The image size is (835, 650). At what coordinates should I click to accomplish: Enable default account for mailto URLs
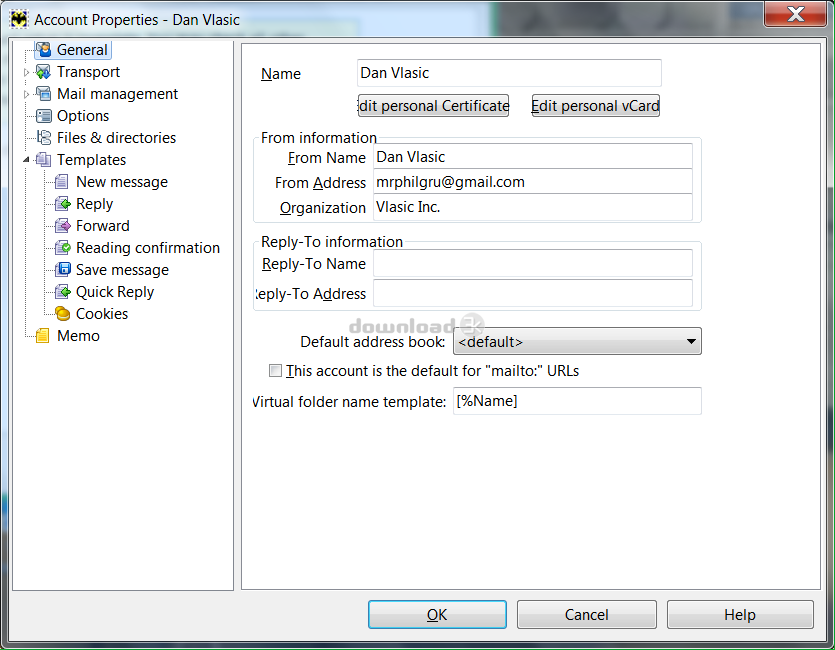click(x=276, y=371)
